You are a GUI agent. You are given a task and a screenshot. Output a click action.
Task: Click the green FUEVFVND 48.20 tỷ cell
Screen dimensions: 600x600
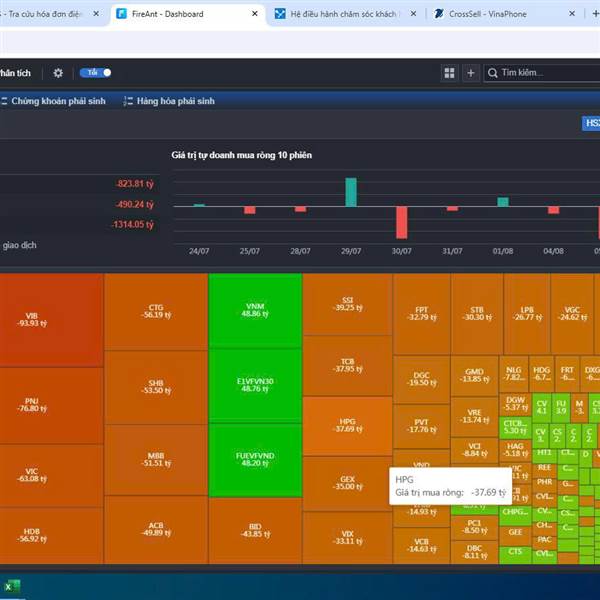click(255, 460)
